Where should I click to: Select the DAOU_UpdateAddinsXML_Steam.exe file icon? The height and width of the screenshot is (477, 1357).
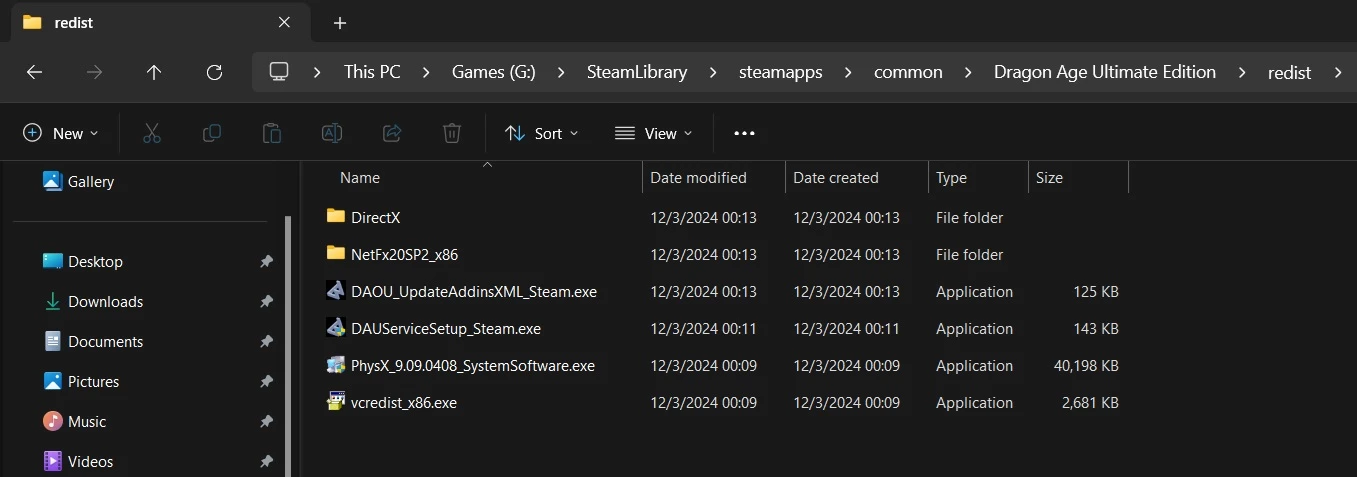336,291
